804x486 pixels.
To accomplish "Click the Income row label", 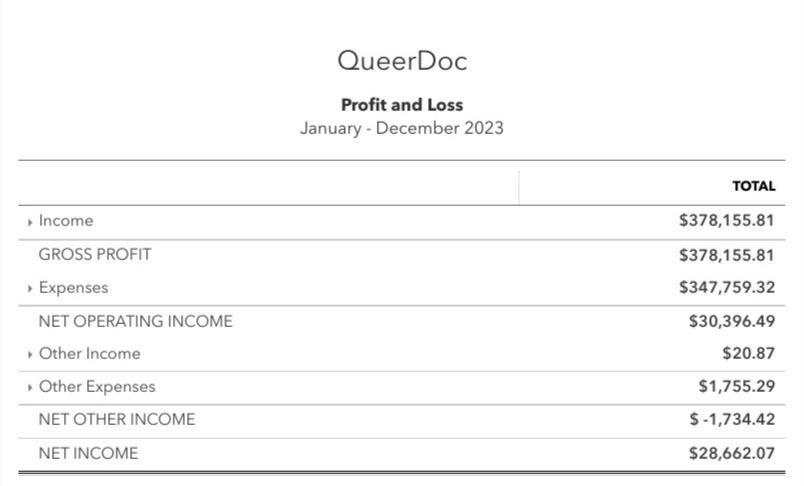I will coord(66,221).
